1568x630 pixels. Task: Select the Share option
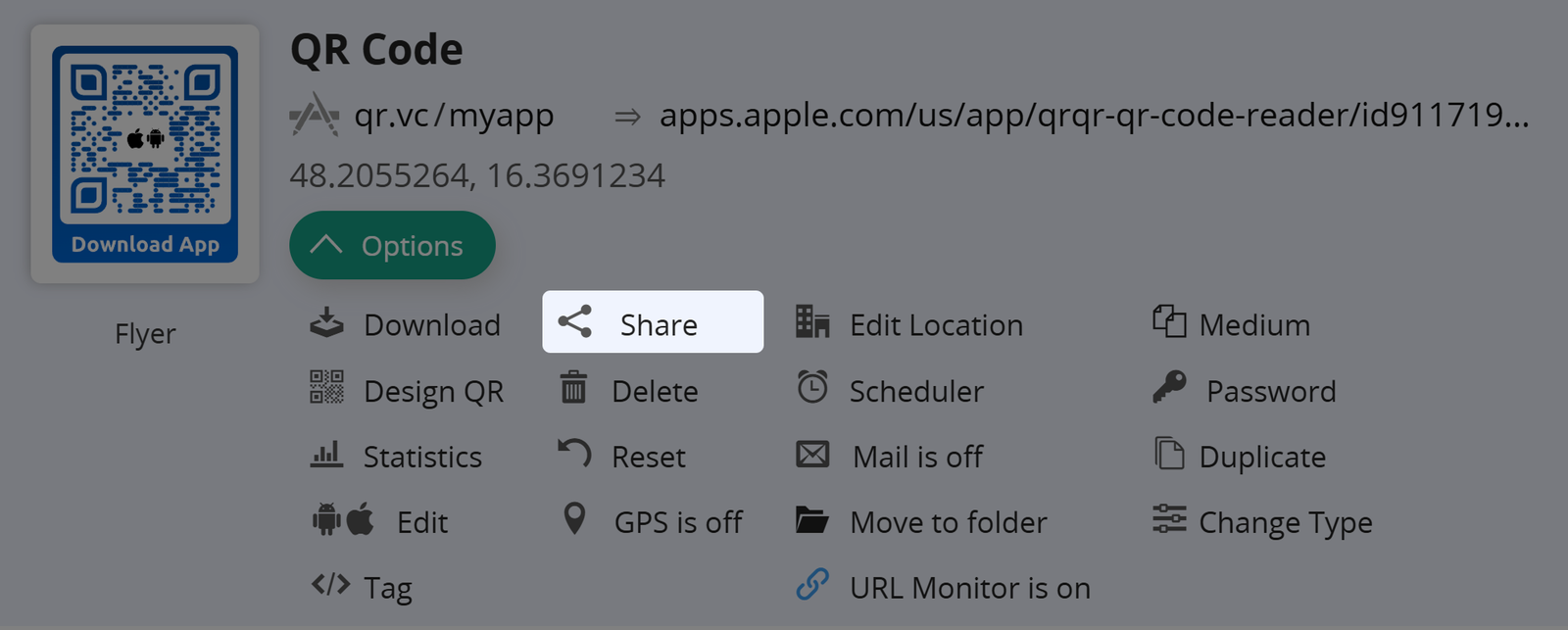pos(653,322)
